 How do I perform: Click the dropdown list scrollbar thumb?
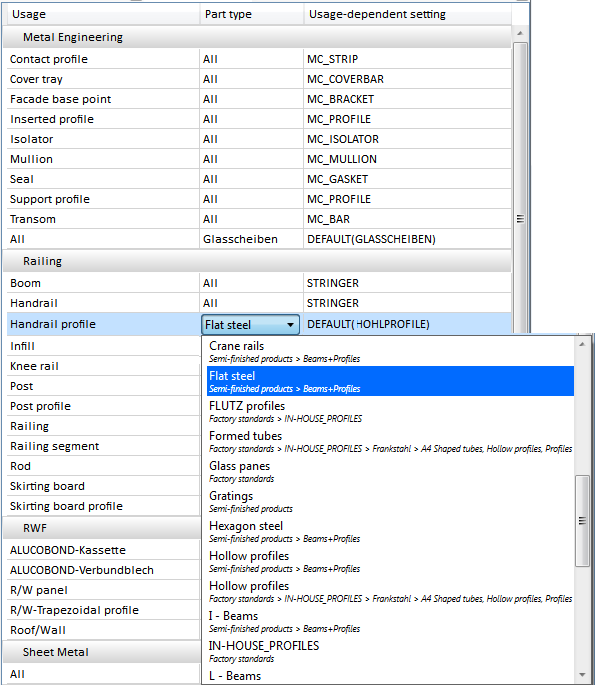(582, 521)
